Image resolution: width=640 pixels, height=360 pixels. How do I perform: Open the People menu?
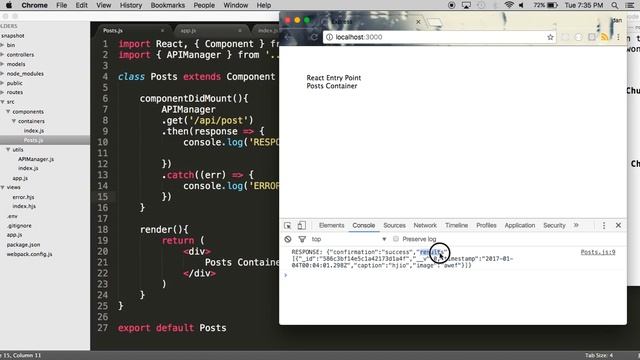point(204,5)
